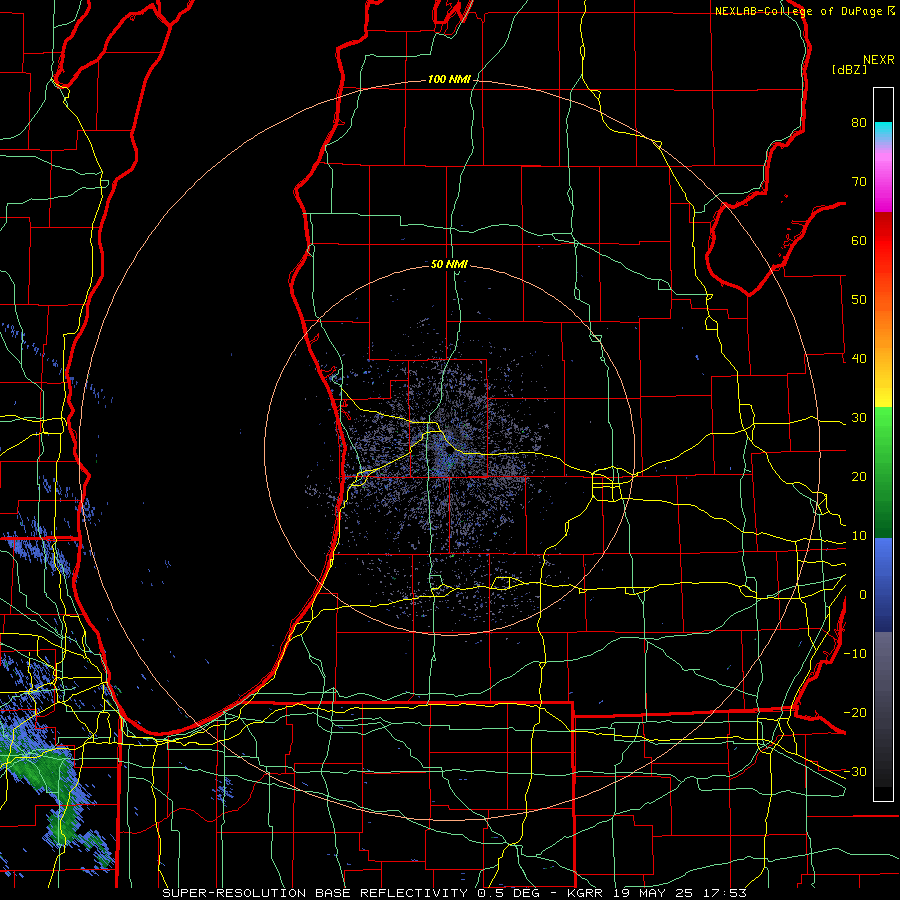
Task: Click the 80 dBZ scale value
Action: click(859, 122)
